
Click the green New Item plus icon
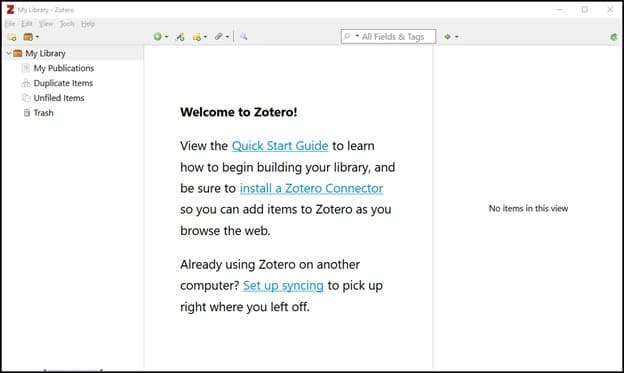pos(158,37)
